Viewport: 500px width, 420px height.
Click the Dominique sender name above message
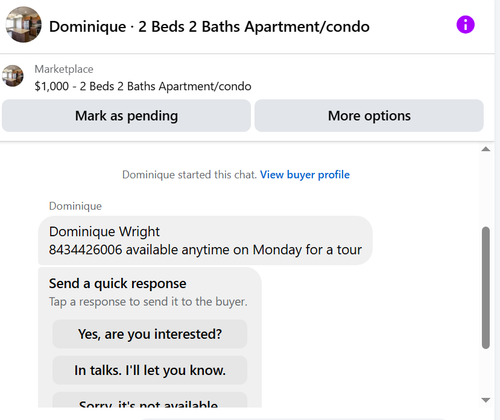coord(75,206)
